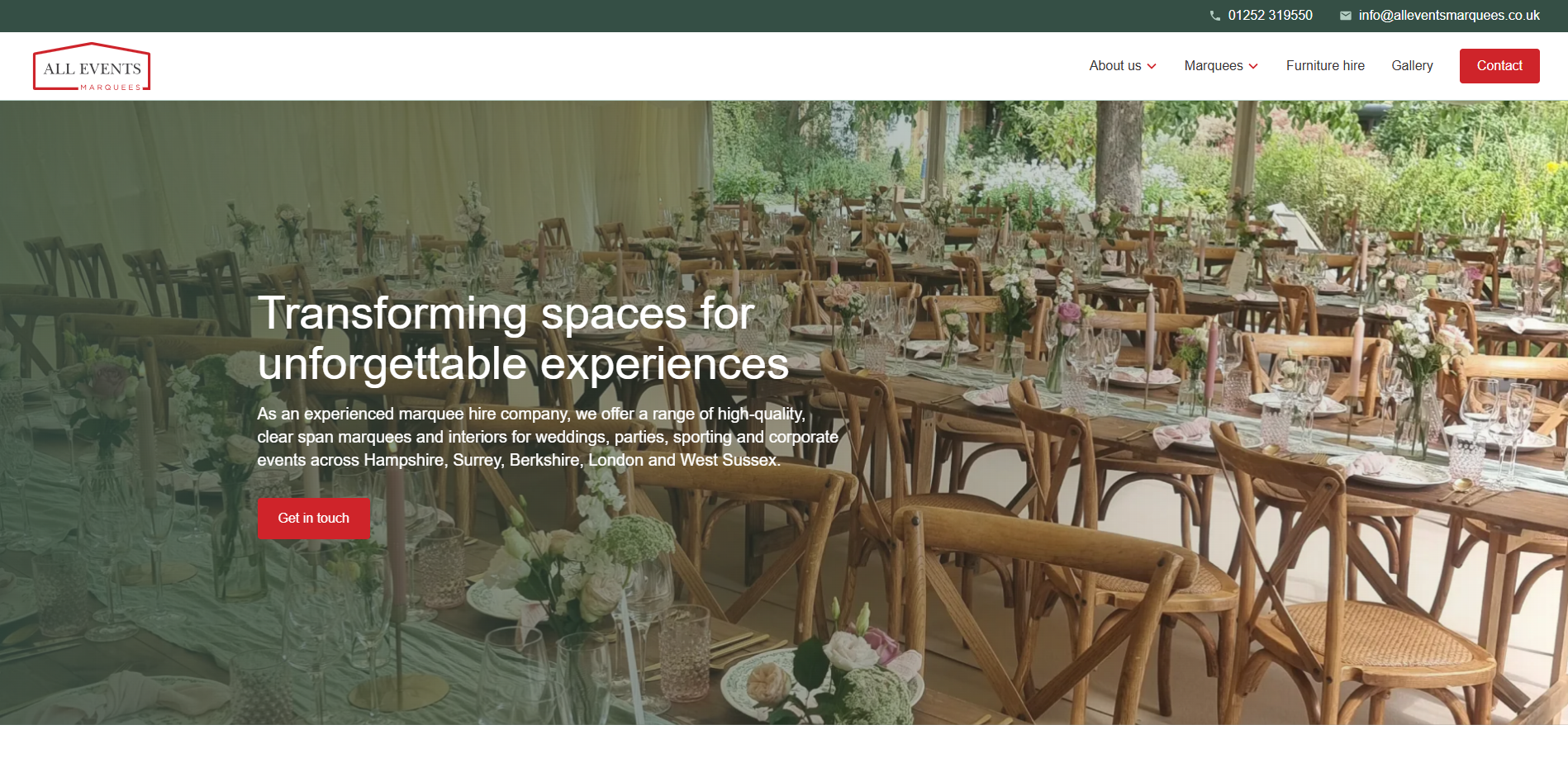The width and height of the screenshot is (1568, 777).
Task: Click the envelope email icon
Action: [1346, 16]
